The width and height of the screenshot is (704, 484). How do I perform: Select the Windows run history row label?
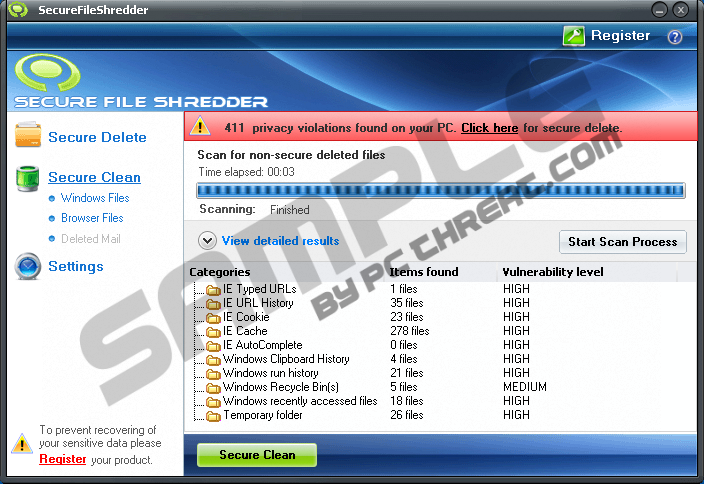270,372
